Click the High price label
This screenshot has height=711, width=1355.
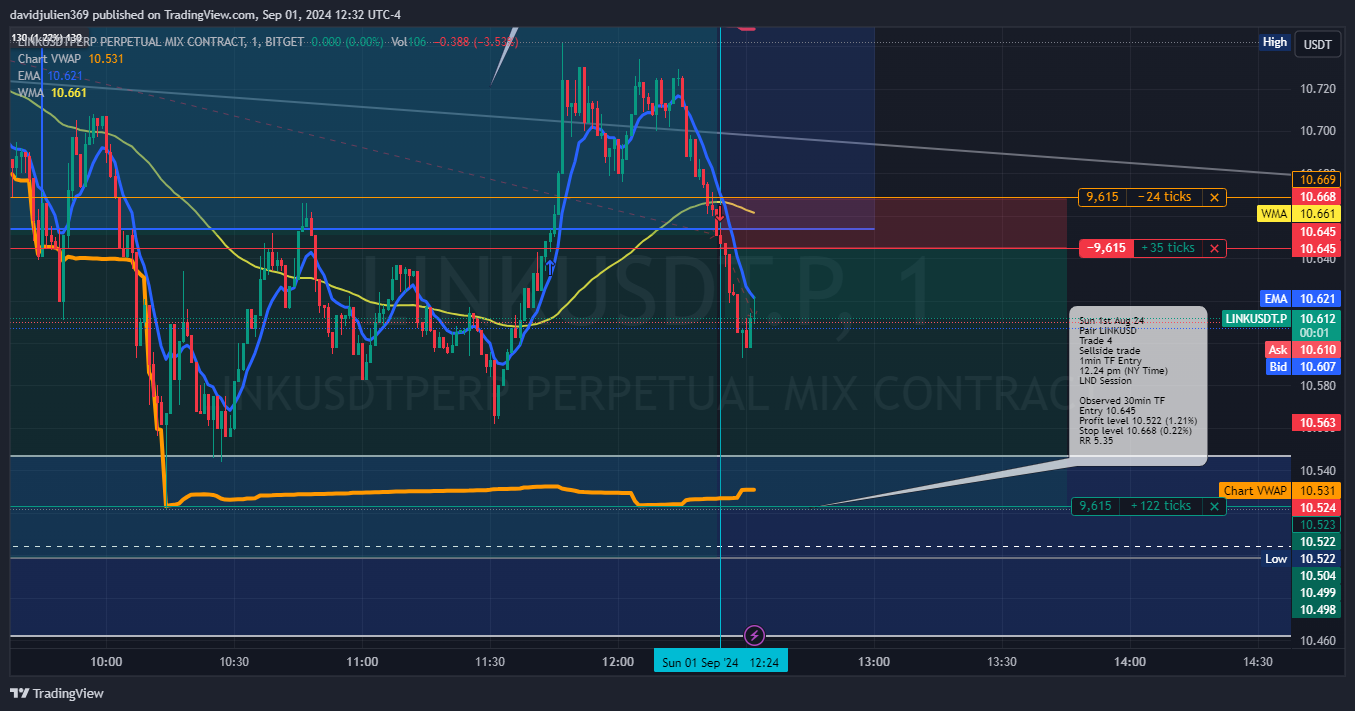pos(1275,42)
